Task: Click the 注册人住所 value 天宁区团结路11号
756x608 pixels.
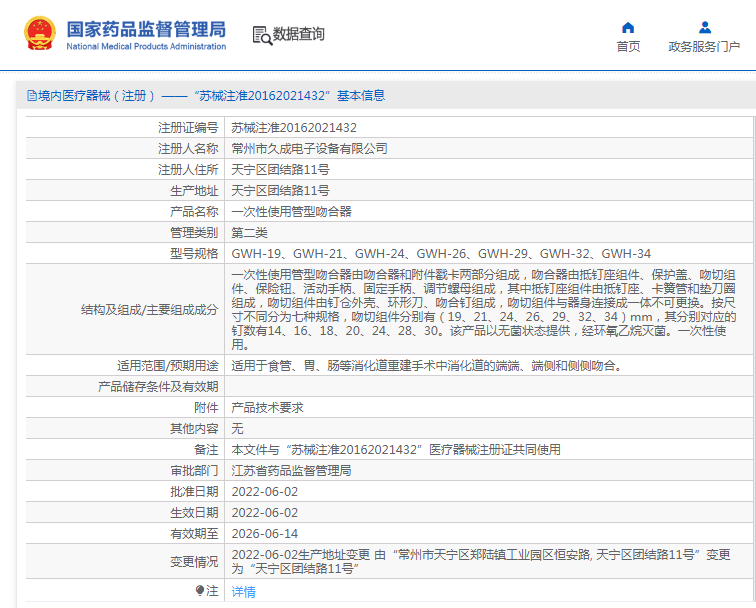Action: pyautogui.click(x=280, y=170)
